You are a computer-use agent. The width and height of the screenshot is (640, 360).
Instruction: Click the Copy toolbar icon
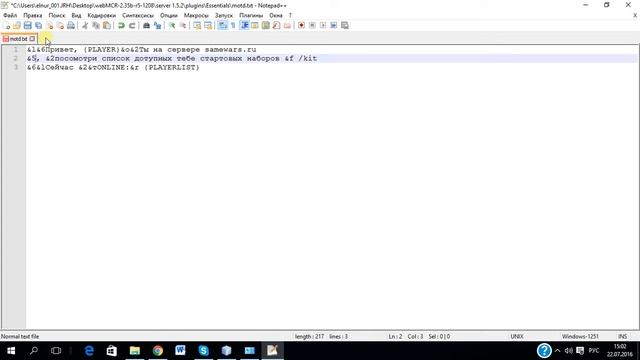coord(96,25)
